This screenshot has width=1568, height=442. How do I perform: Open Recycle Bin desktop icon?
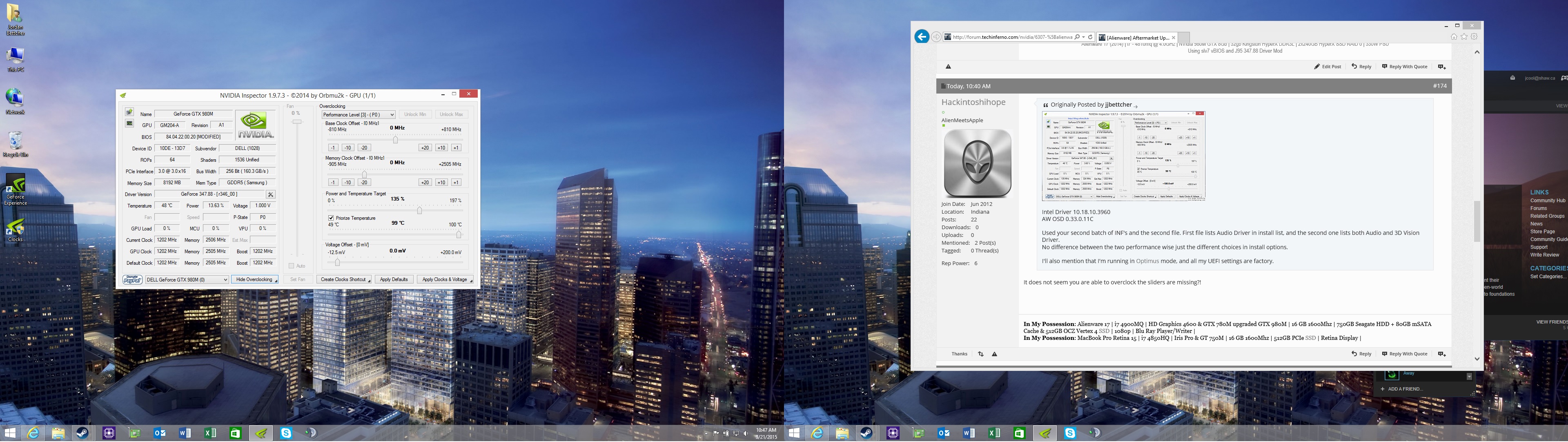(15, 145)
